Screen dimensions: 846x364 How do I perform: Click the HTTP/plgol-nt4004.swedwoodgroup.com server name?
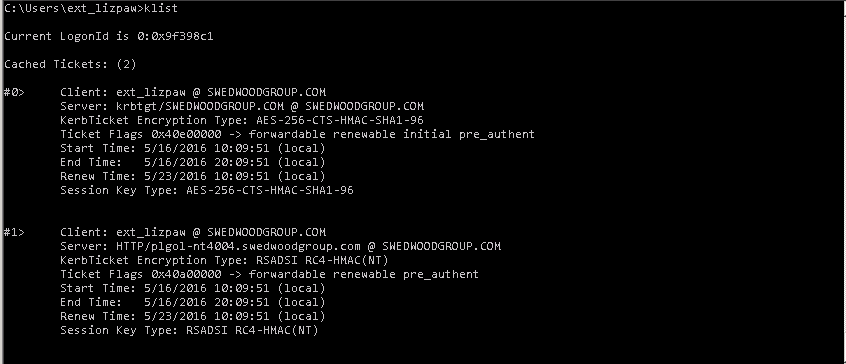pos(238,246)
